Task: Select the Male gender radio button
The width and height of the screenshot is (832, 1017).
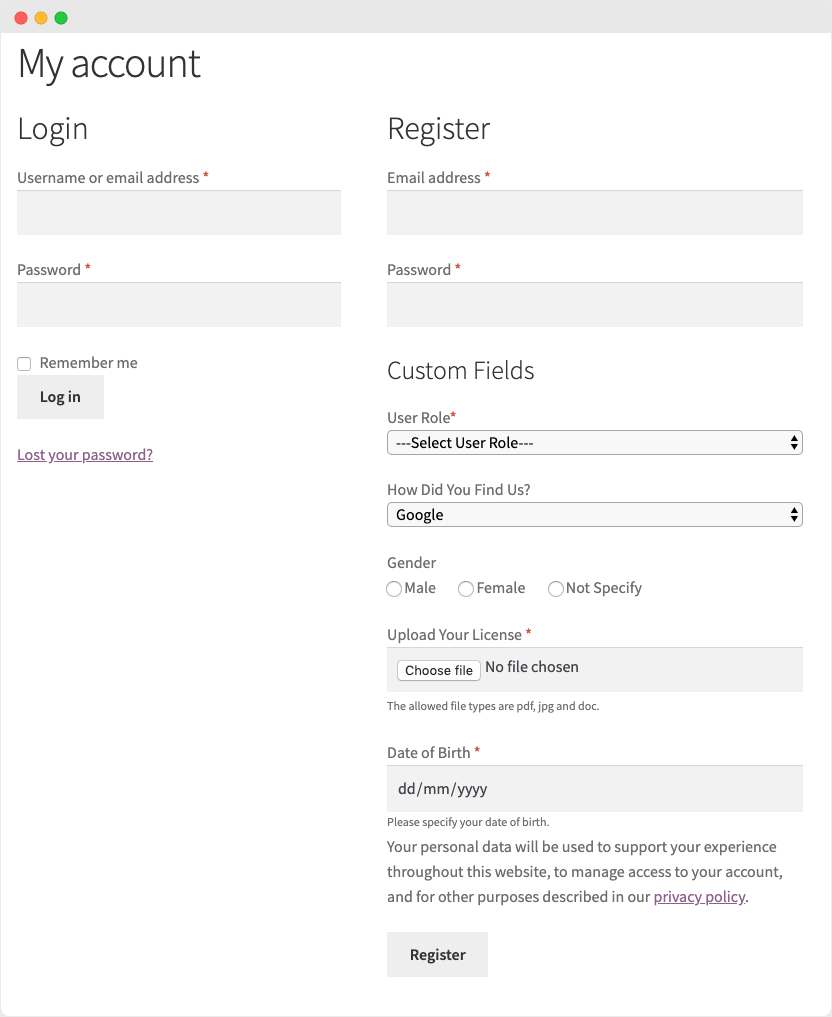Action: [x=394, y=589]
